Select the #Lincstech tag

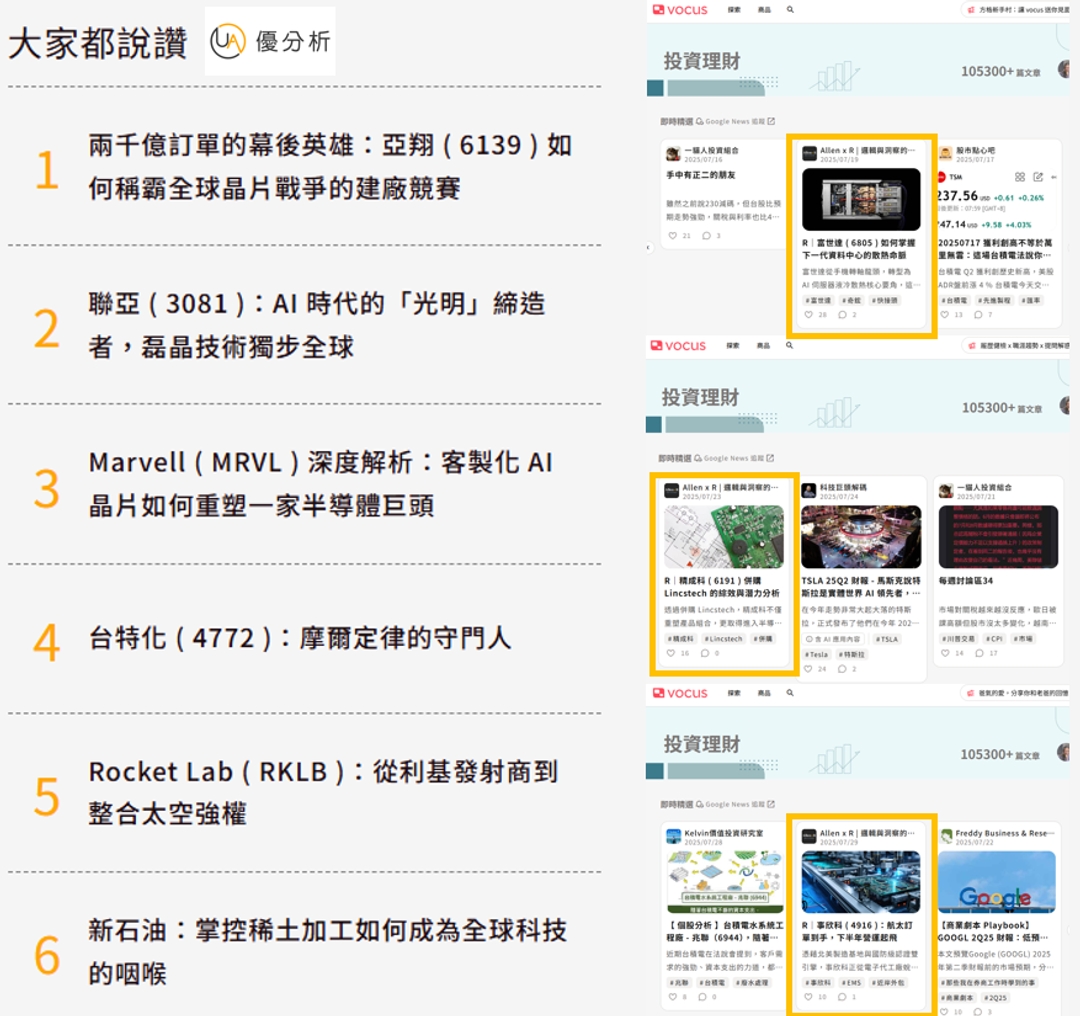pyautogui.click(x=723, y=638)
